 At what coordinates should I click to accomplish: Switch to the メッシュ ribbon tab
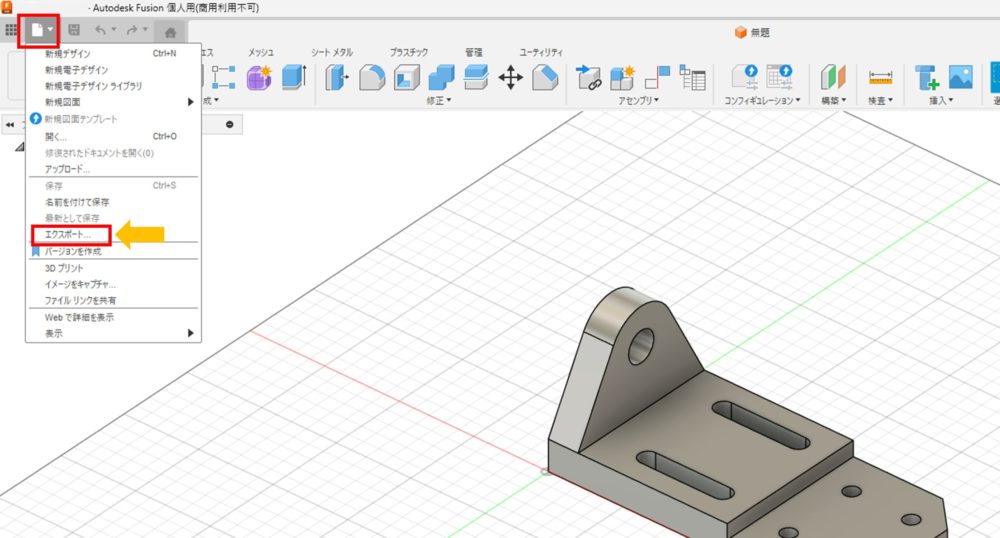[x=261, y=52]
